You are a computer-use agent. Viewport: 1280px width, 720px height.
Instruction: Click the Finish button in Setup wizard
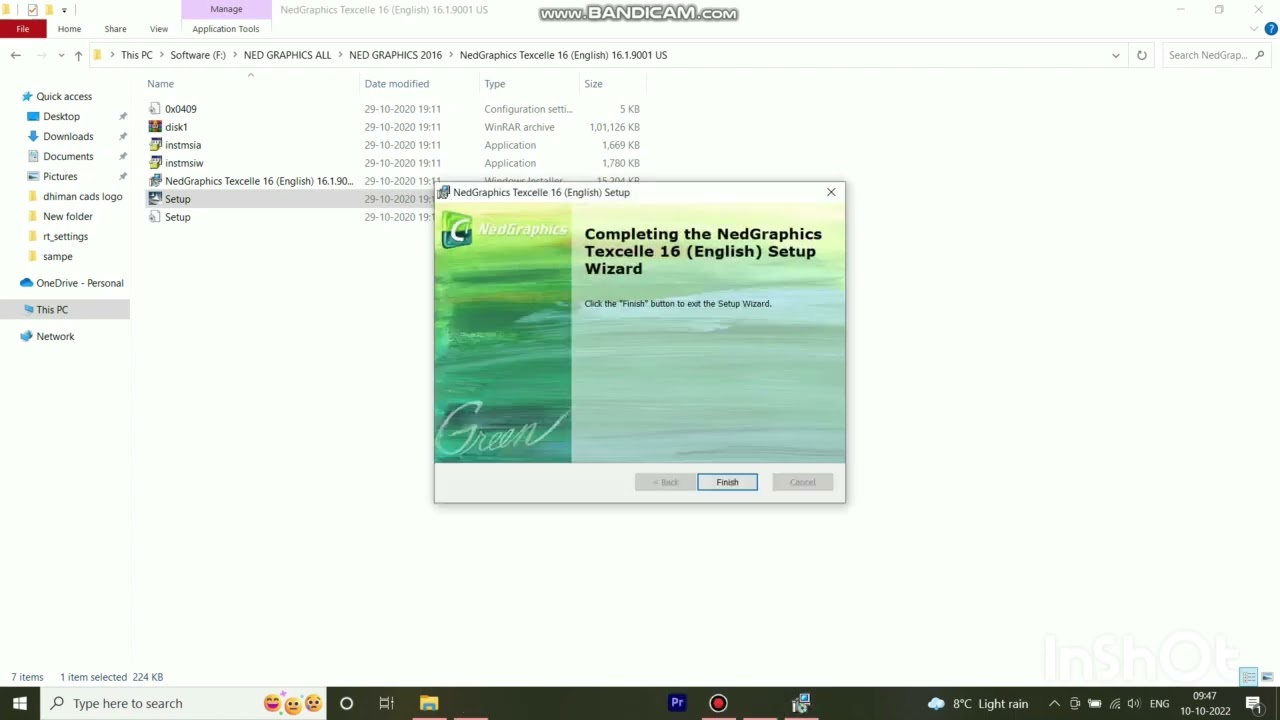click(727, 482)
